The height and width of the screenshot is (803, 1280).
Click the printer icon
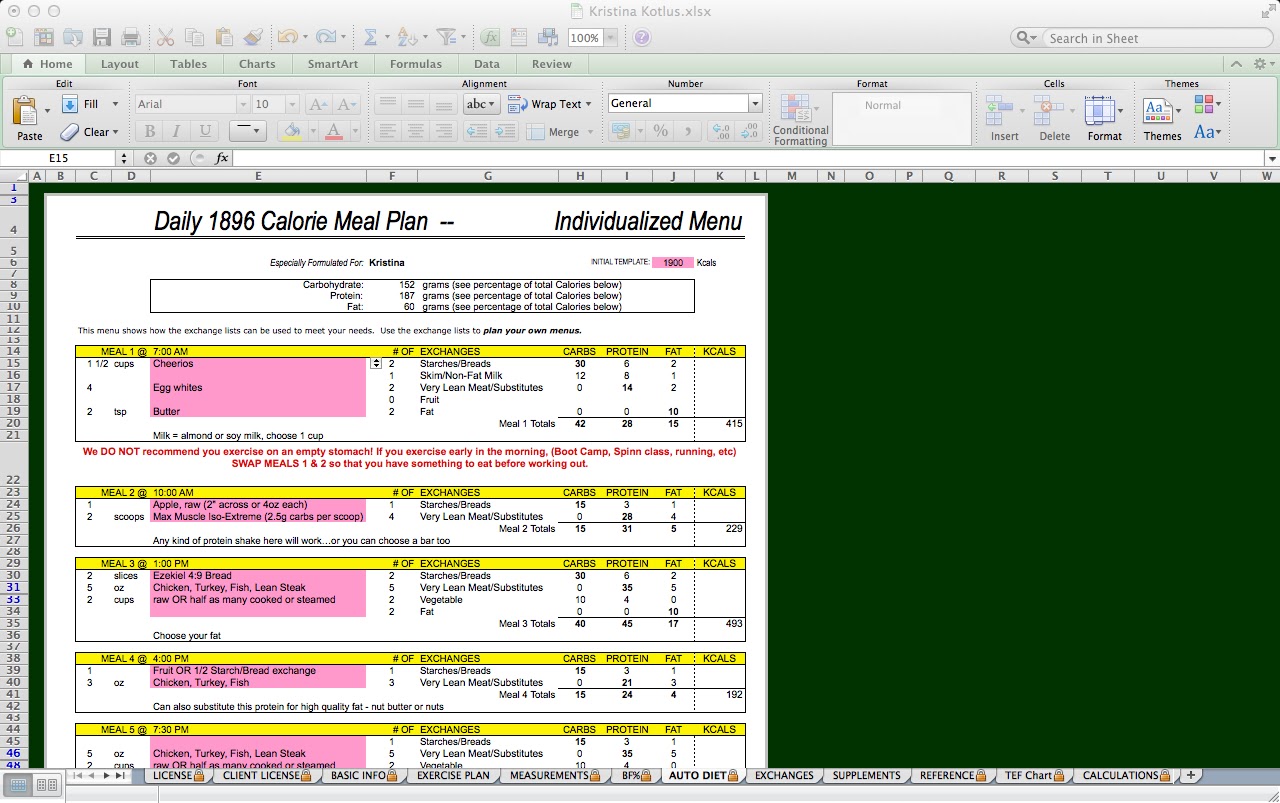coord(130,37)
